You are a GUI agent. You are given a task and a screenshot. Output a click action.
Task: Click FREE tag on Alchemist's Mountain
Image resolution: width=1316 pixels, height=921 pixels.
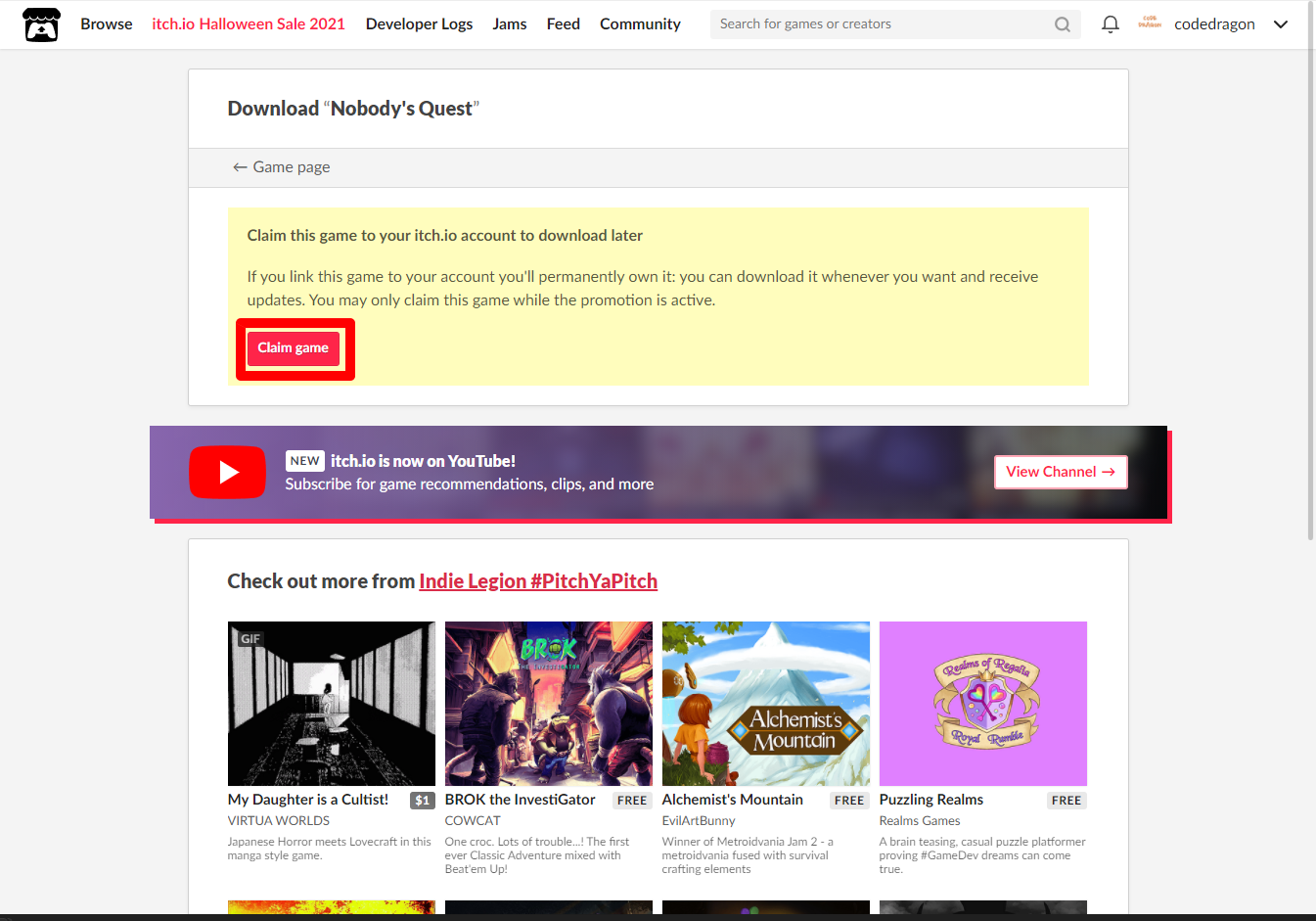tap(849, 801)
